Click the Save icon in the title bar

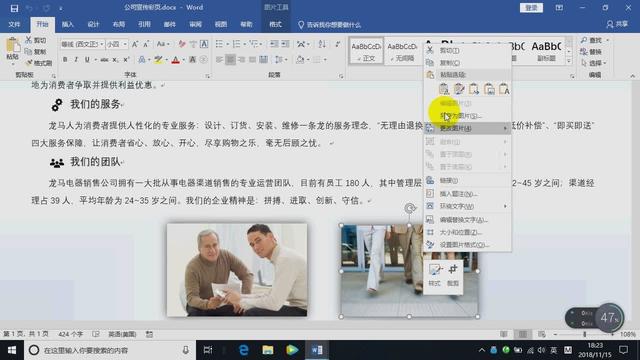14,8
